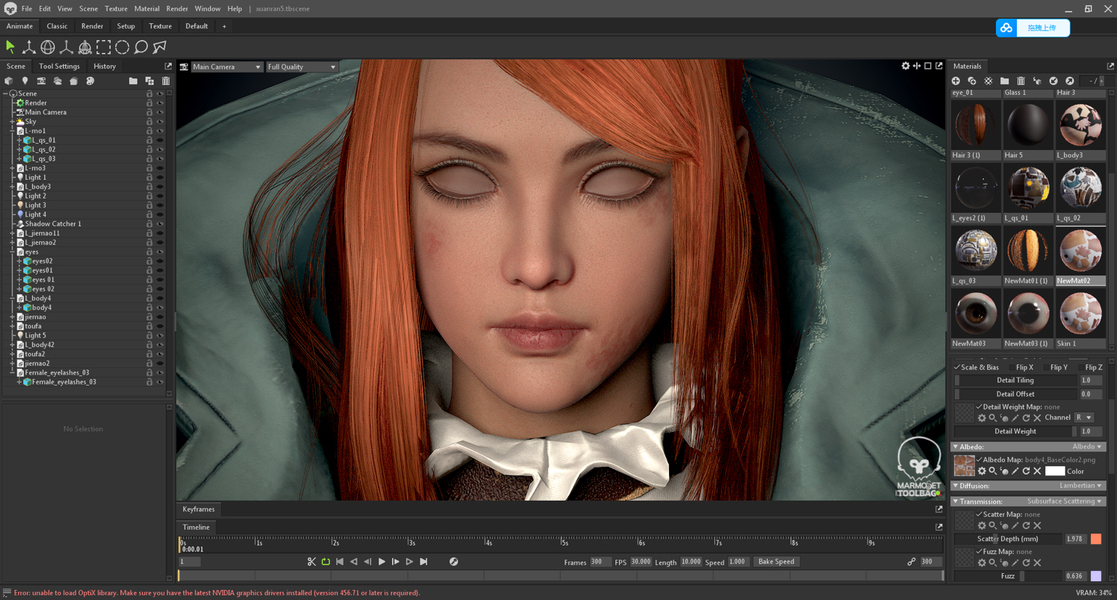Duplicate the selected scene object
The height and width of the screenshot is (600, 1117).
tap(150, 81)
